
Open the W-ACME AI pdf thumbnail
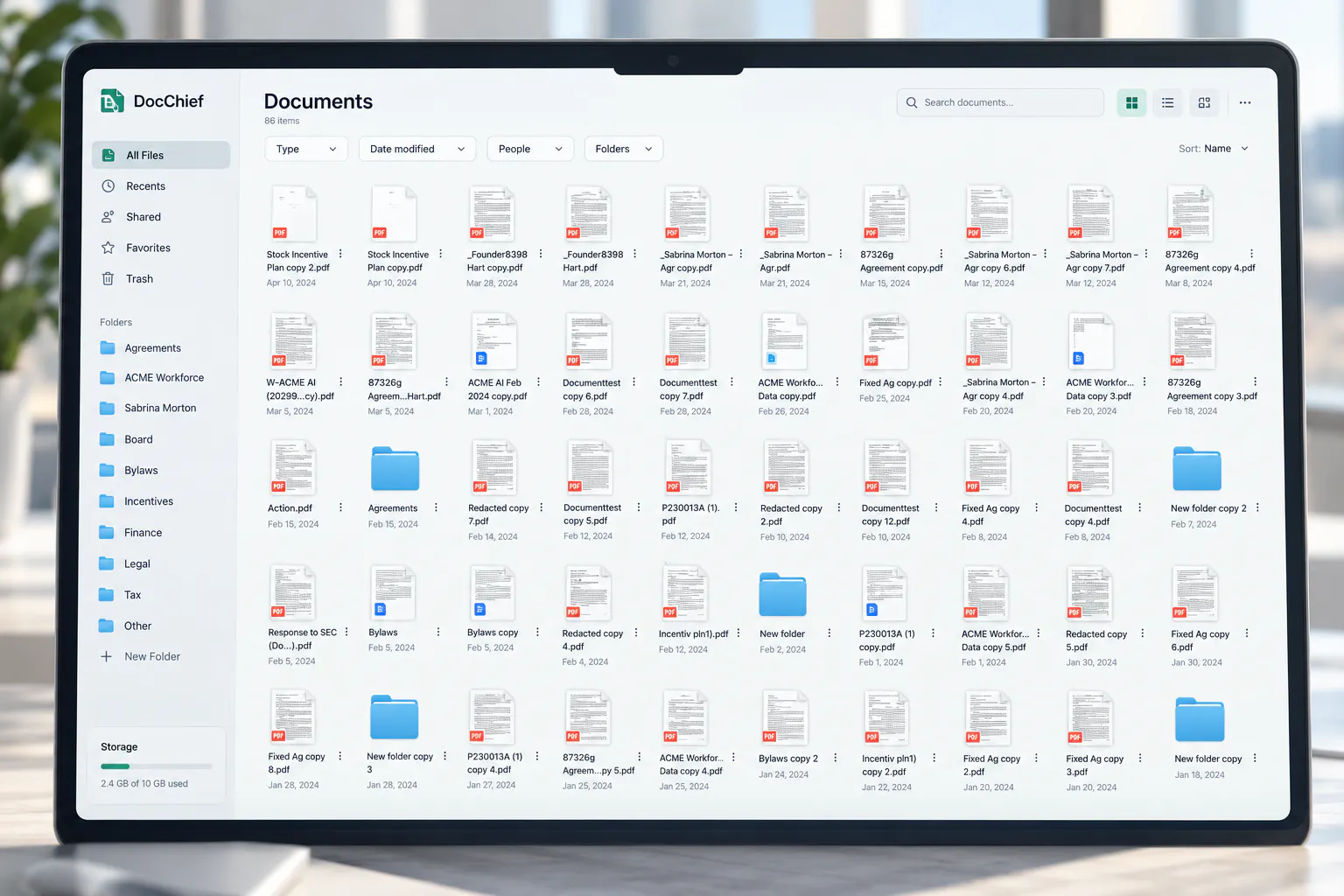pyautogui.click(x=292, y=341)
